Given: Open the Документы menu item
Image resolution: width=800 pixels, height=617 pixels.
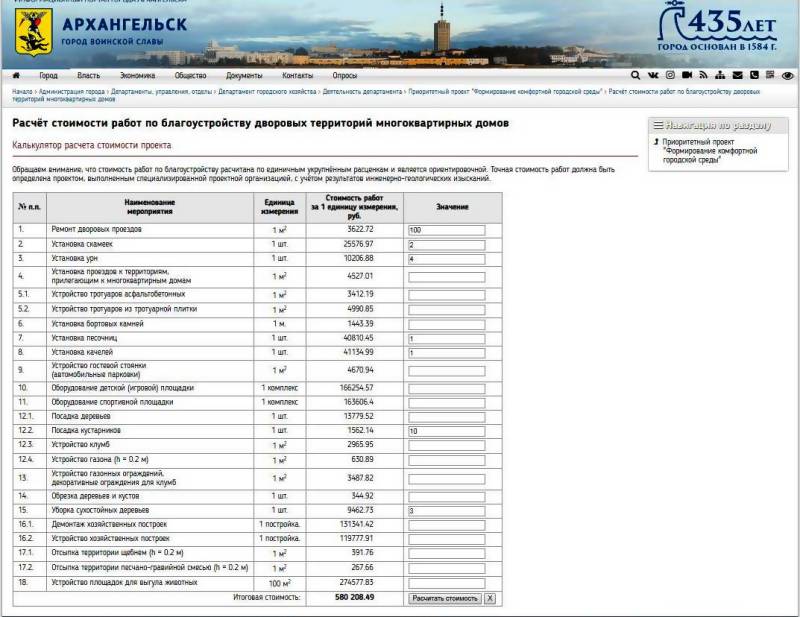Looking at the screenshot, I should click(244, 75).
